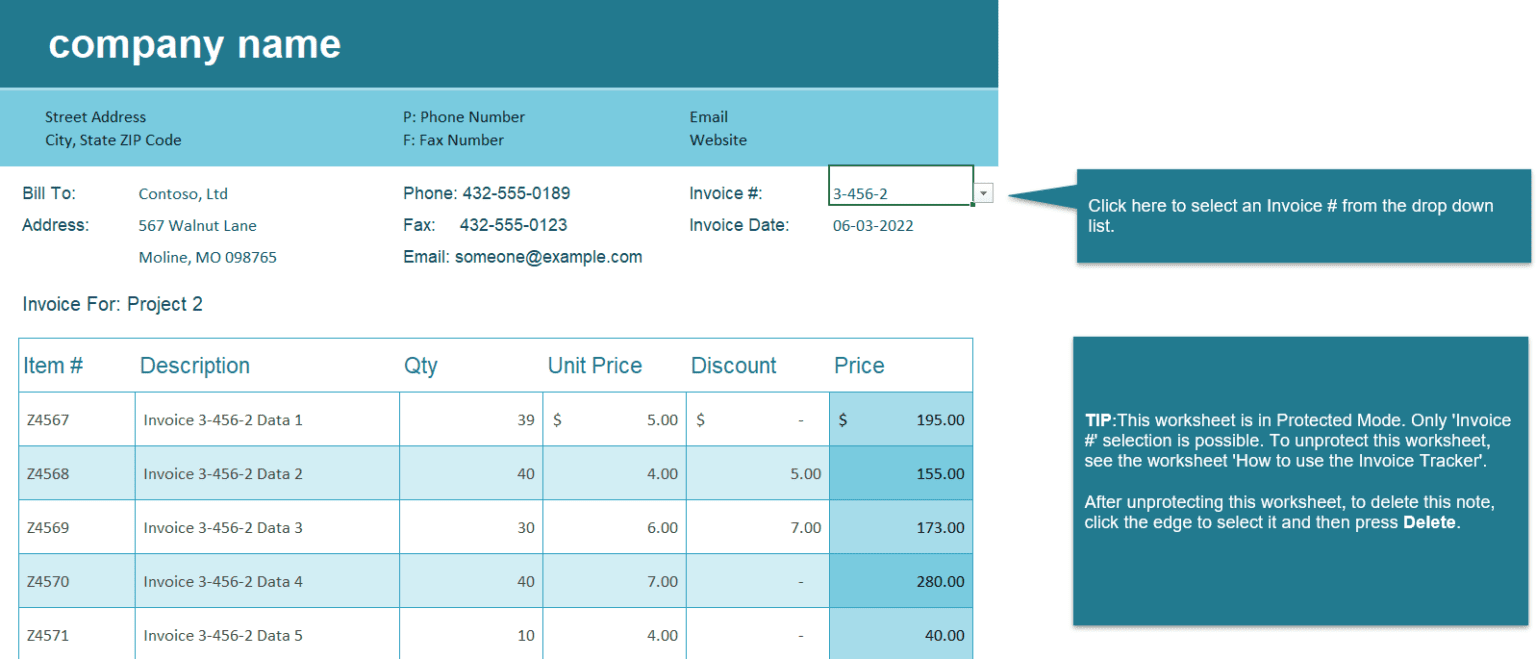Click the Description column header
Screen dimensions: 1536x659
tap(194, 365)
